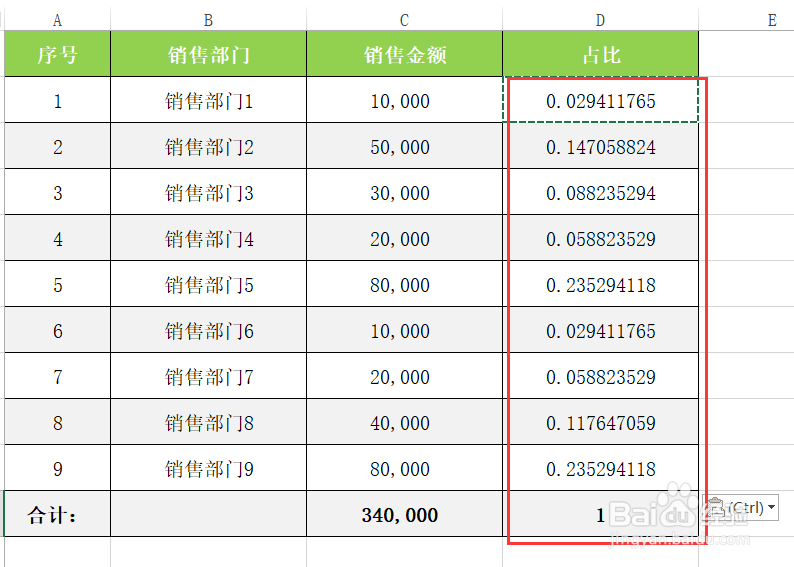The image size is (794, 567).
Task: Click the 合计: cell
Action: pyautogui.click(x=57, y=514)
